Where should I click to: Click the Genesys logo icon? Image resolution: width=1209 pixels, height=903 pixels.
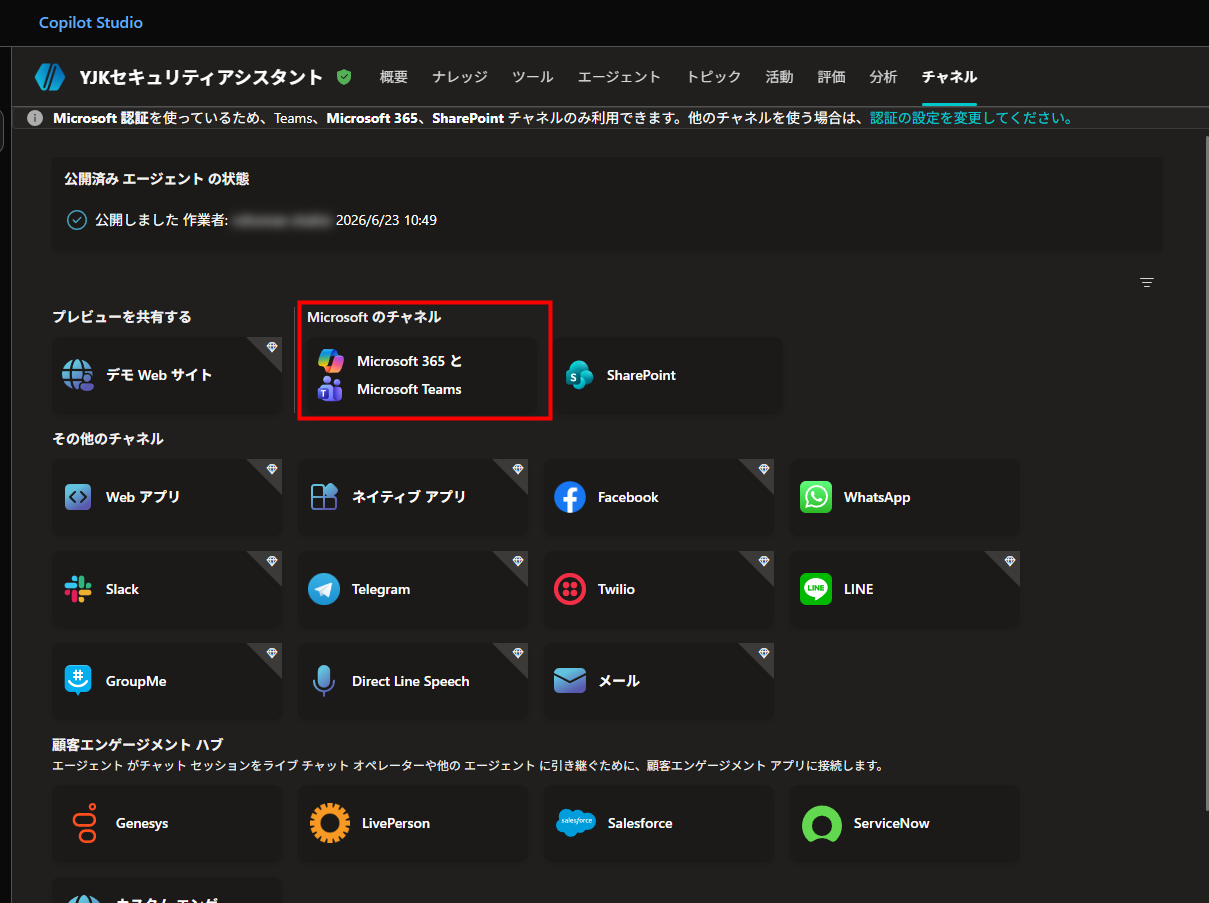[83, 823]
